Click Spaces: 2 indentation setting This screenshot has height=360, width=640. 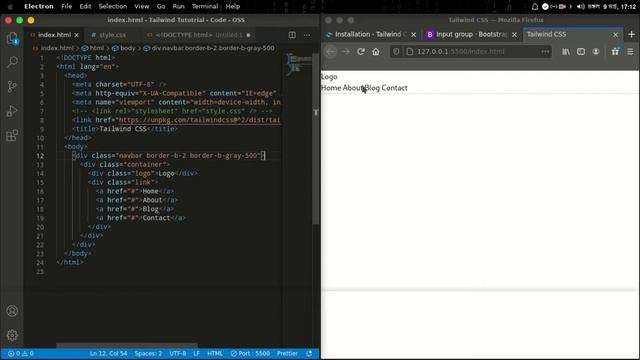(148, 353)
